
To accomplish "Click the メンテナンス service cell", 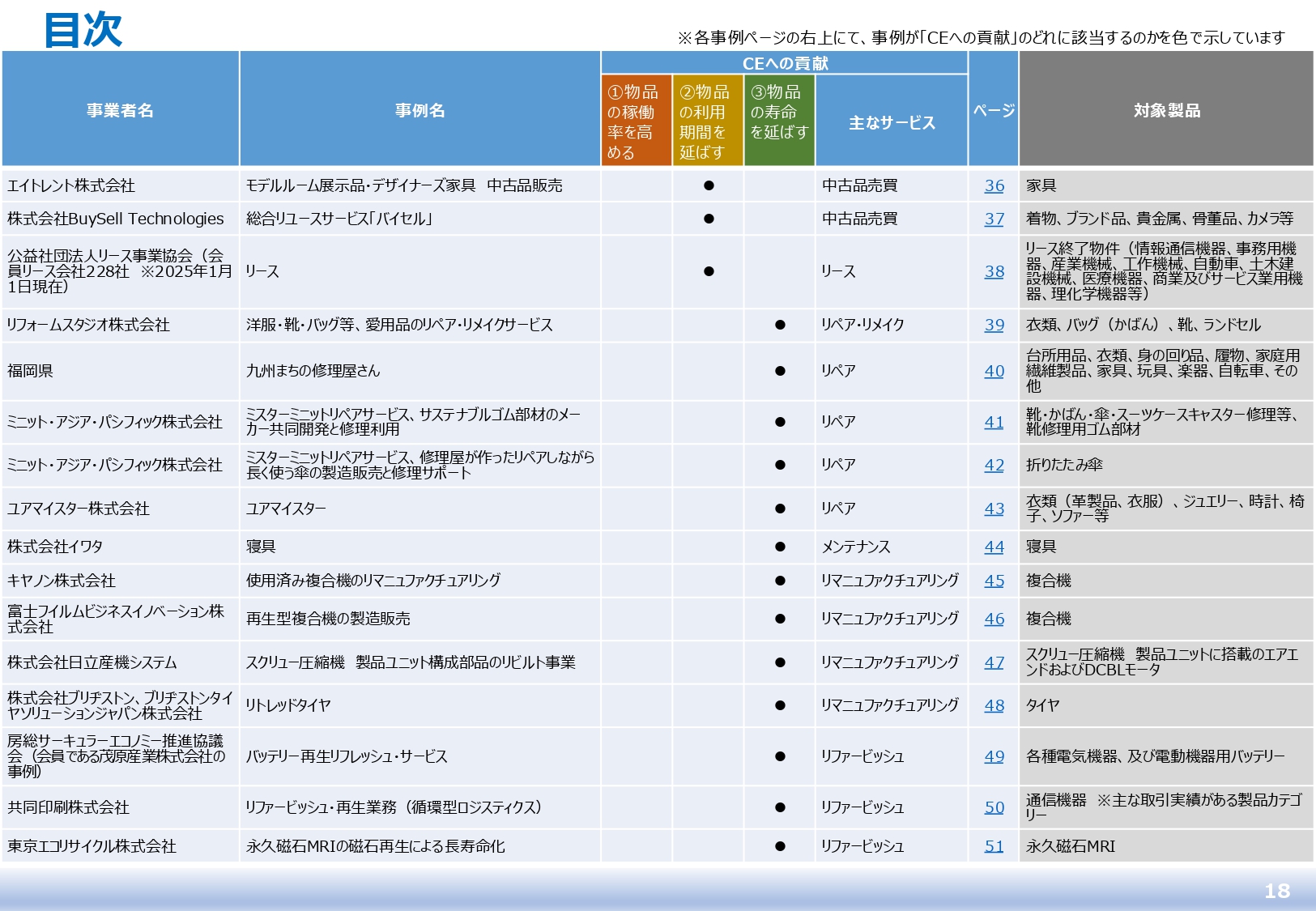I will 892,547.
